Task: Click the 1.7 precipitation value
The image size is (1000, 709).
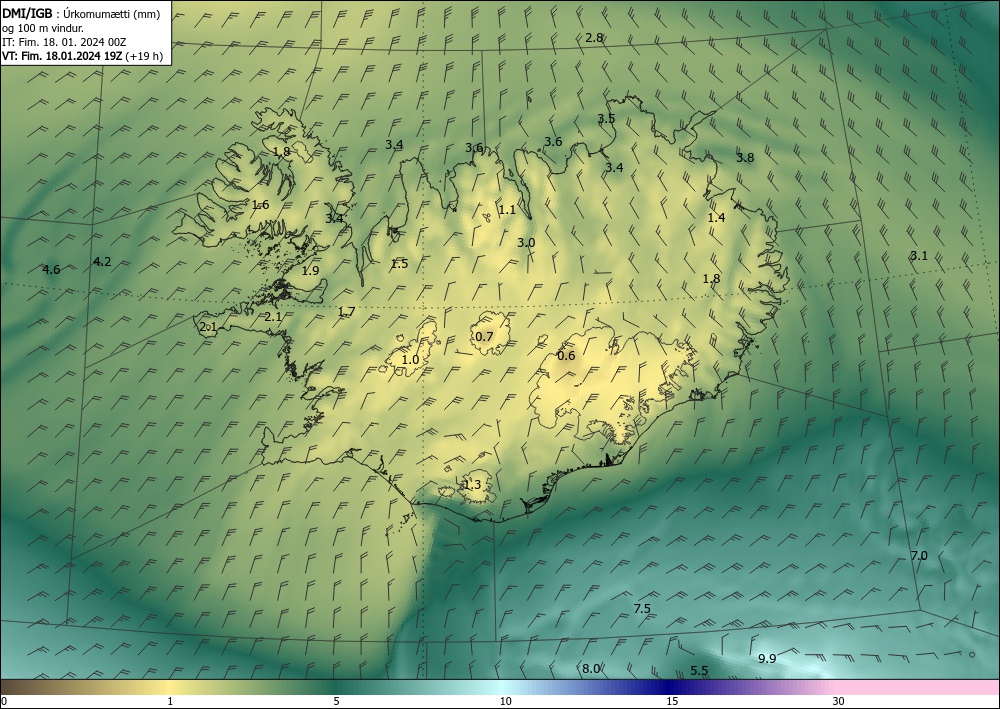Action: pos(346,312)
